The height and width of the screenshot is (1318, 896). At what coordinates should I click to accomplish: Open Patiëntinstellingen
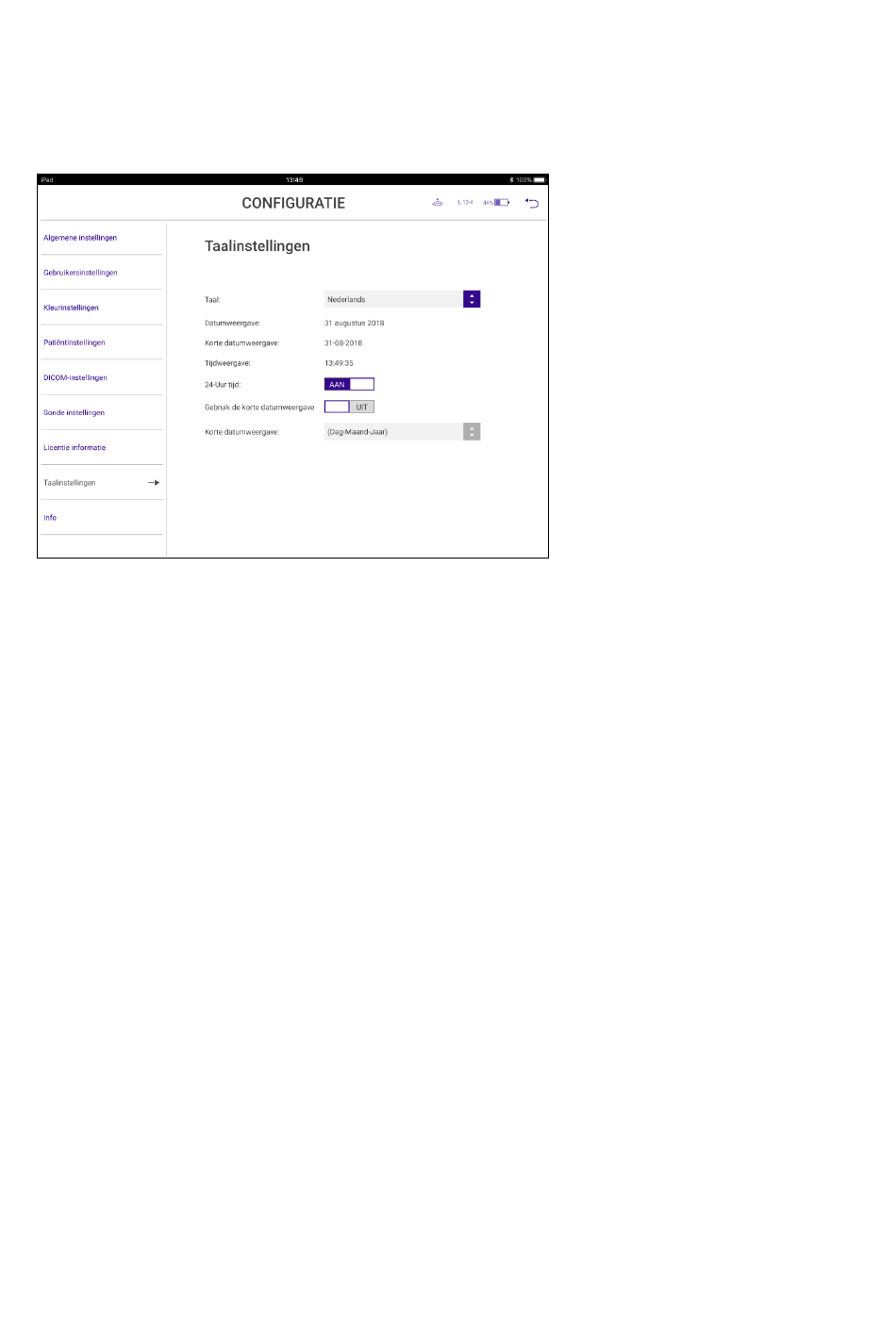pyautogui.click(x=75, y=342)
